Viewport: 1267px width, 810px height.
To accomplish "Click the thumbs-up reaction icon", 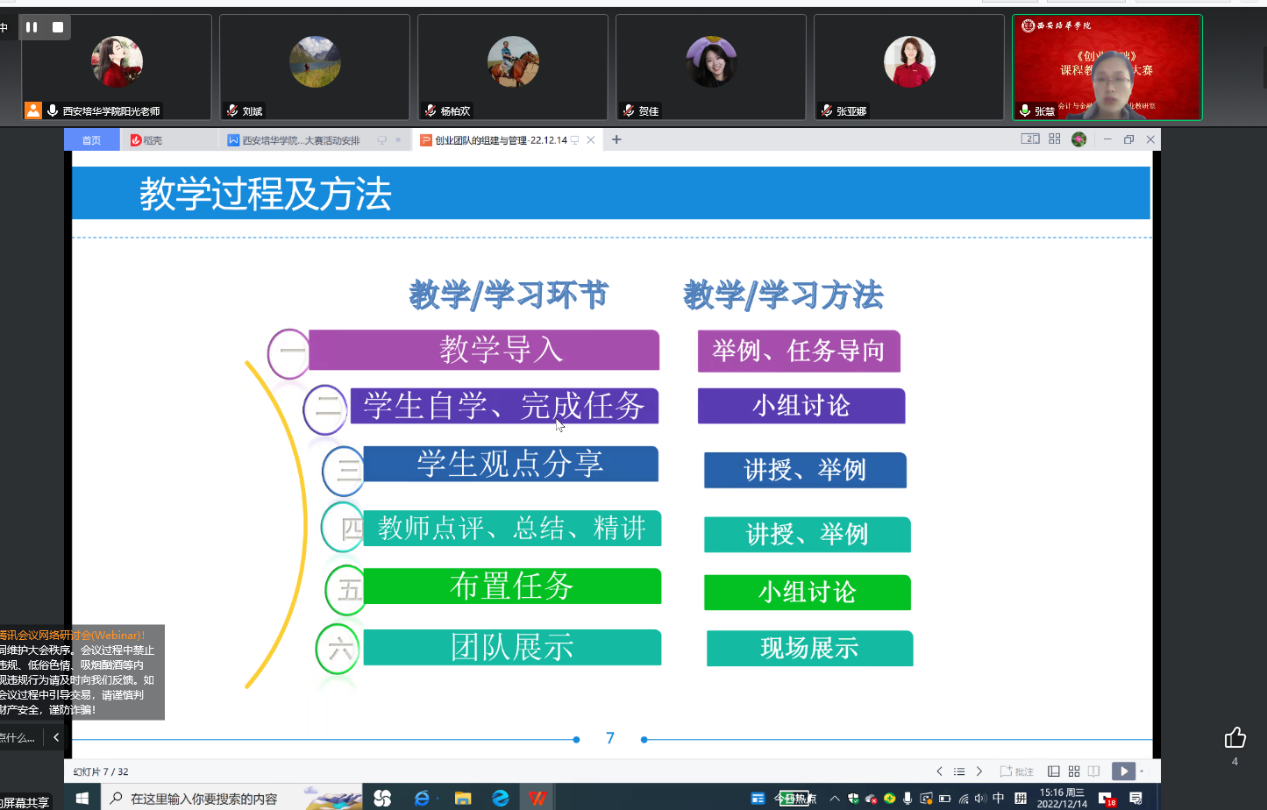I will click(1235, 738).
